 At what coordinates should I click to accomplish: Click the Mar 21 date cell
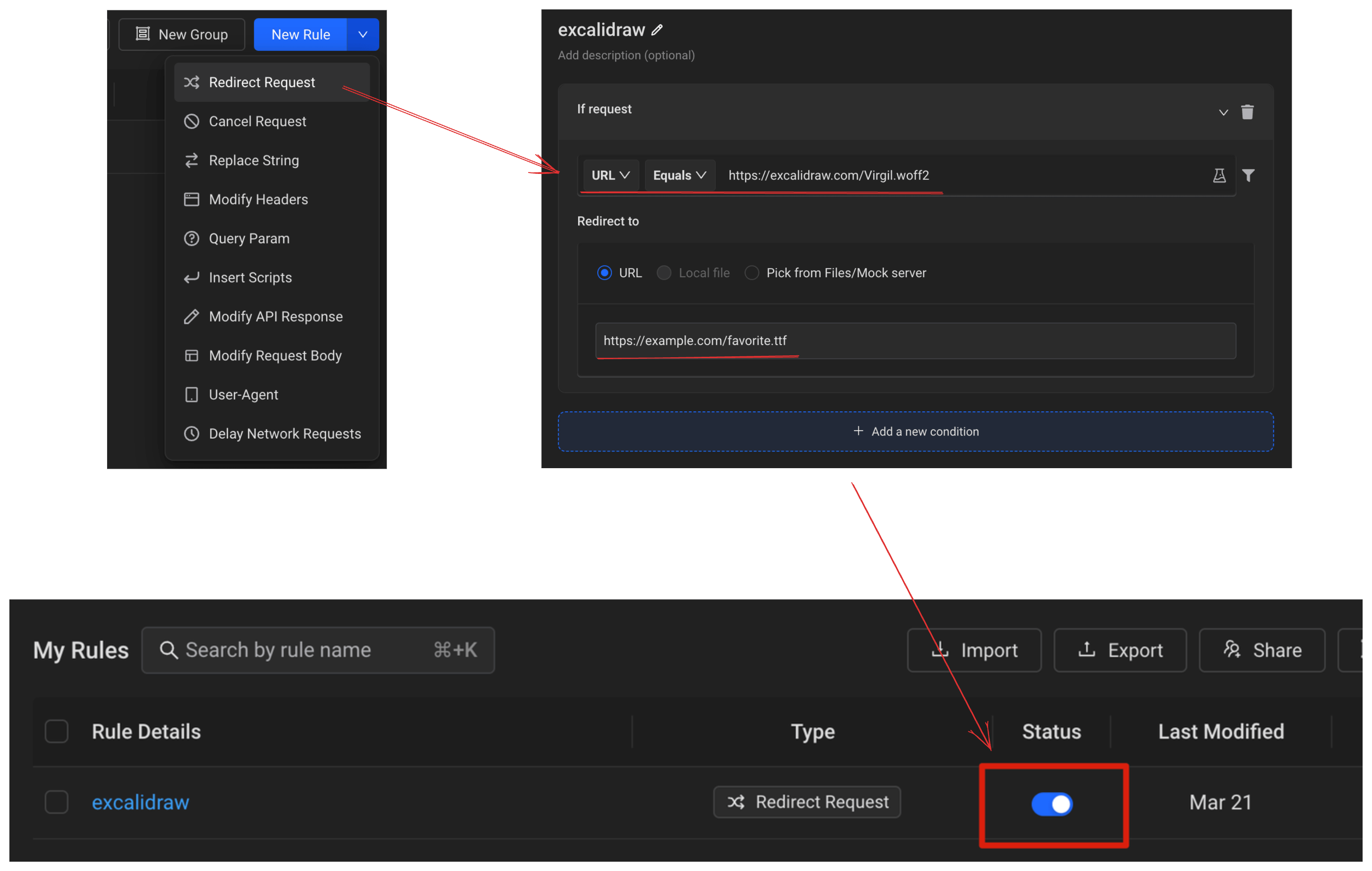[x=1220, y=802]
